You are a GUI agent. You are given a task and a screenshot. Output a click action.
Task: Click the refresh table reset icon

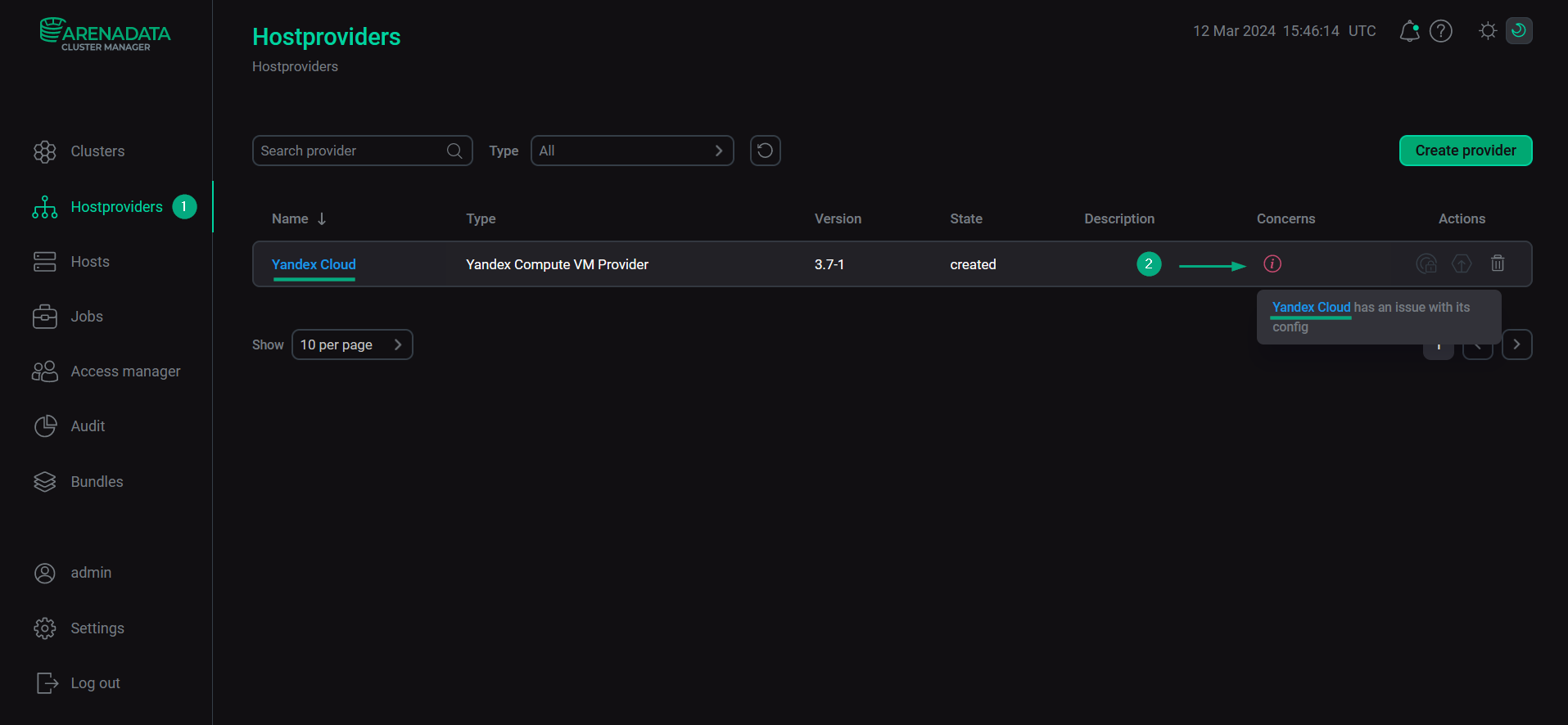[x=765, y=151]
